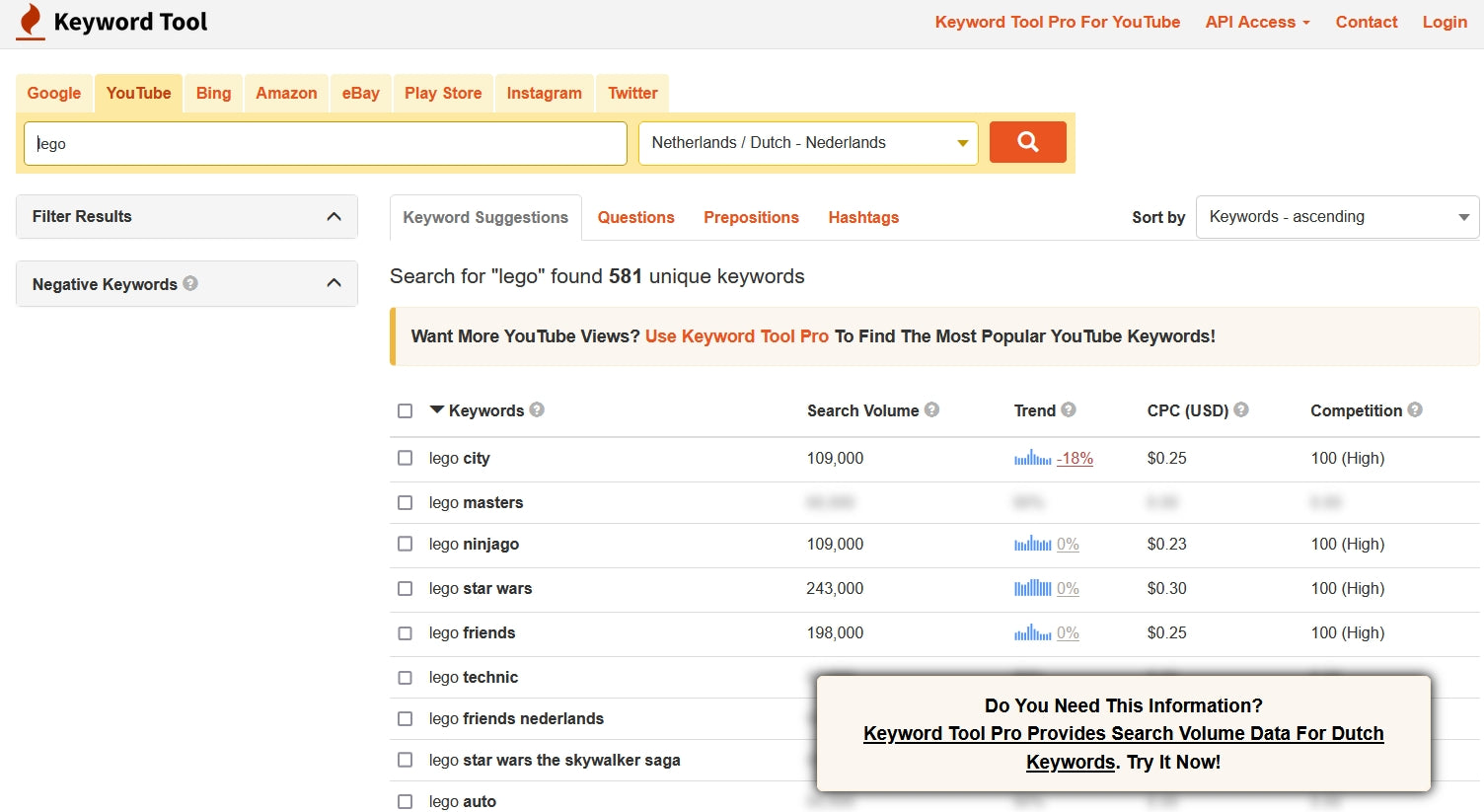
Task: Switch to the Twitter tab
Action: [x=632, y=93]
